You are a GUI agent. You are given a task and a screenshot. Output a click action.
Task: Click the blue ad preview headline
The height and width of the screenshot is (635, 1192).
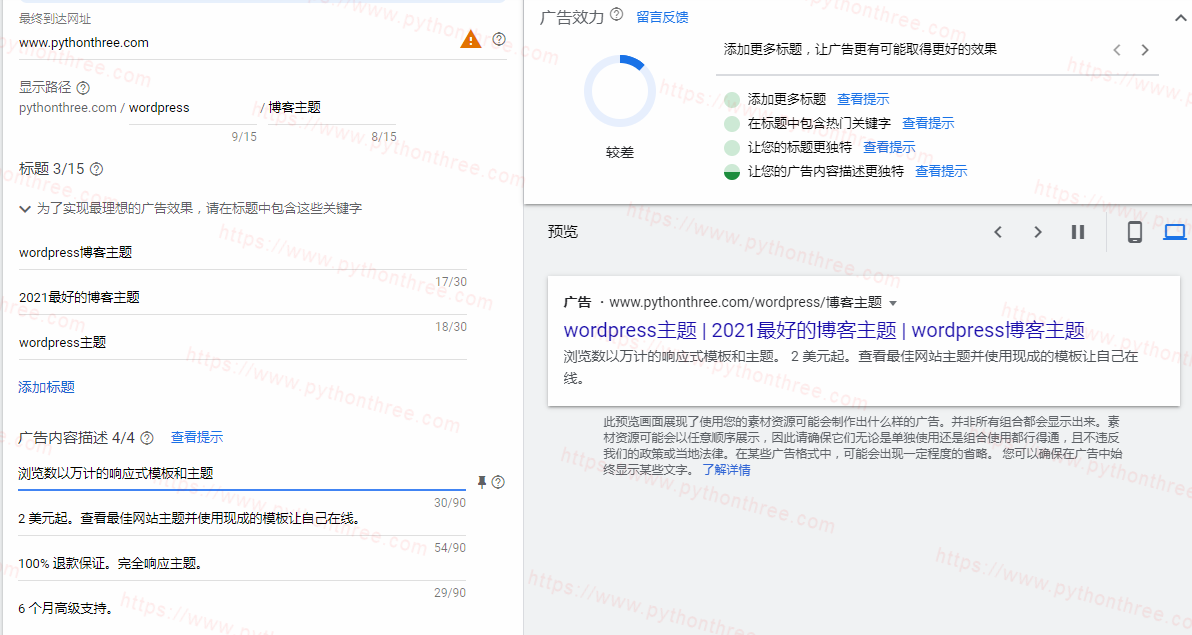824,330
